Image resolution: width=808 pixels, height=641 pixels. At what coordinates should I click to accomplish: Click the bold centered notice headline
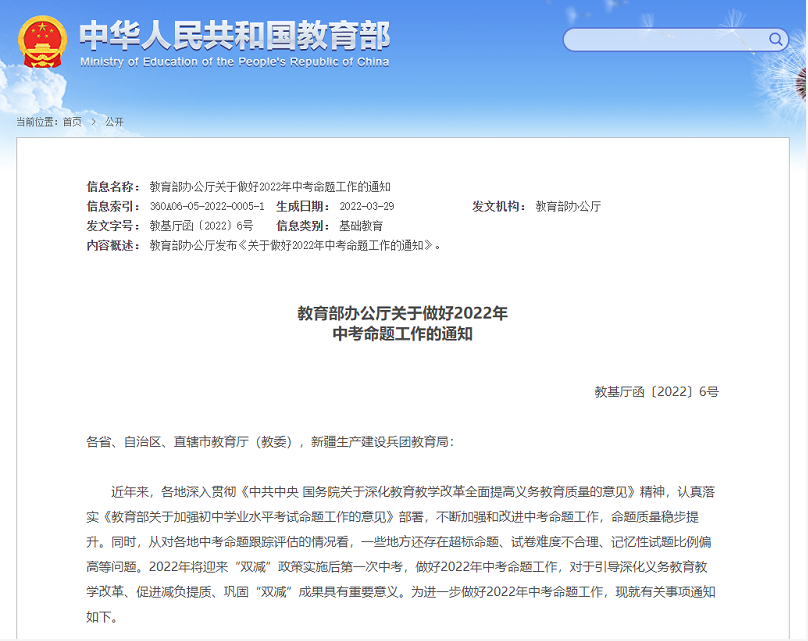coord(403,323)
